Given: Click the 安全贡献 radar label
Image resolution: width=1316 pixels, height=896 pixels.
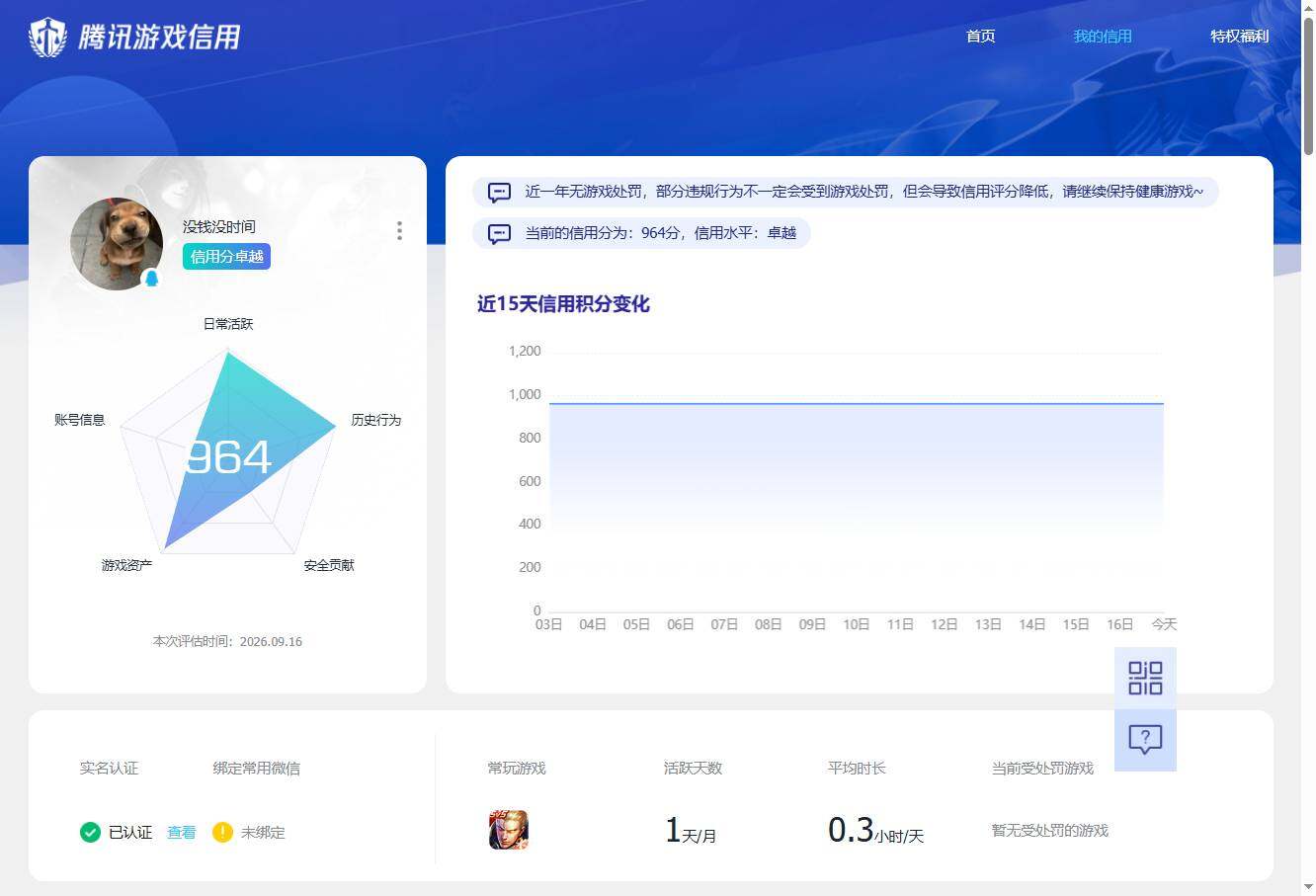Looking at the screenshot, I should (329, 565).
